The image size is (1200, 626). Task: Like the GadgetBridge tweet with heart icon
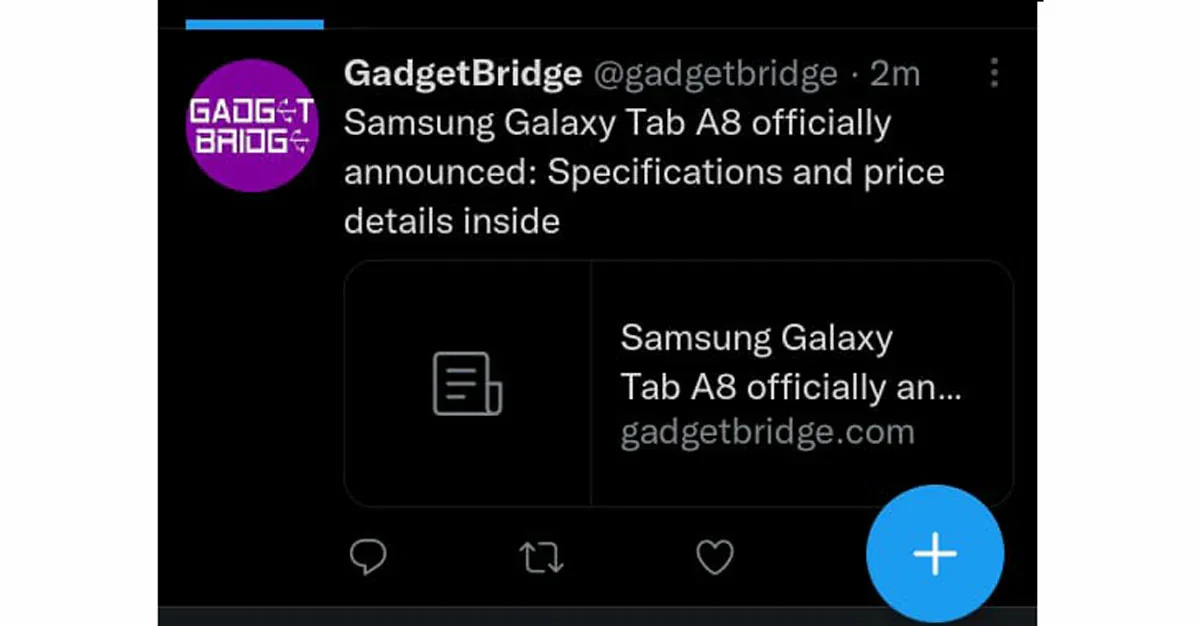715,558
